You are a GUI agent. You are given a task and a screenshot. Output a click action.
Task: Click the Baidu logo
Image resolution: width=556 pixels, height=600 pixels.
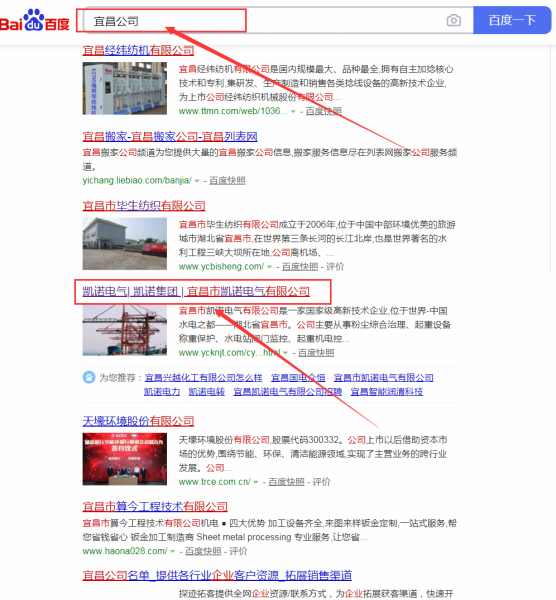coord(35,20)
